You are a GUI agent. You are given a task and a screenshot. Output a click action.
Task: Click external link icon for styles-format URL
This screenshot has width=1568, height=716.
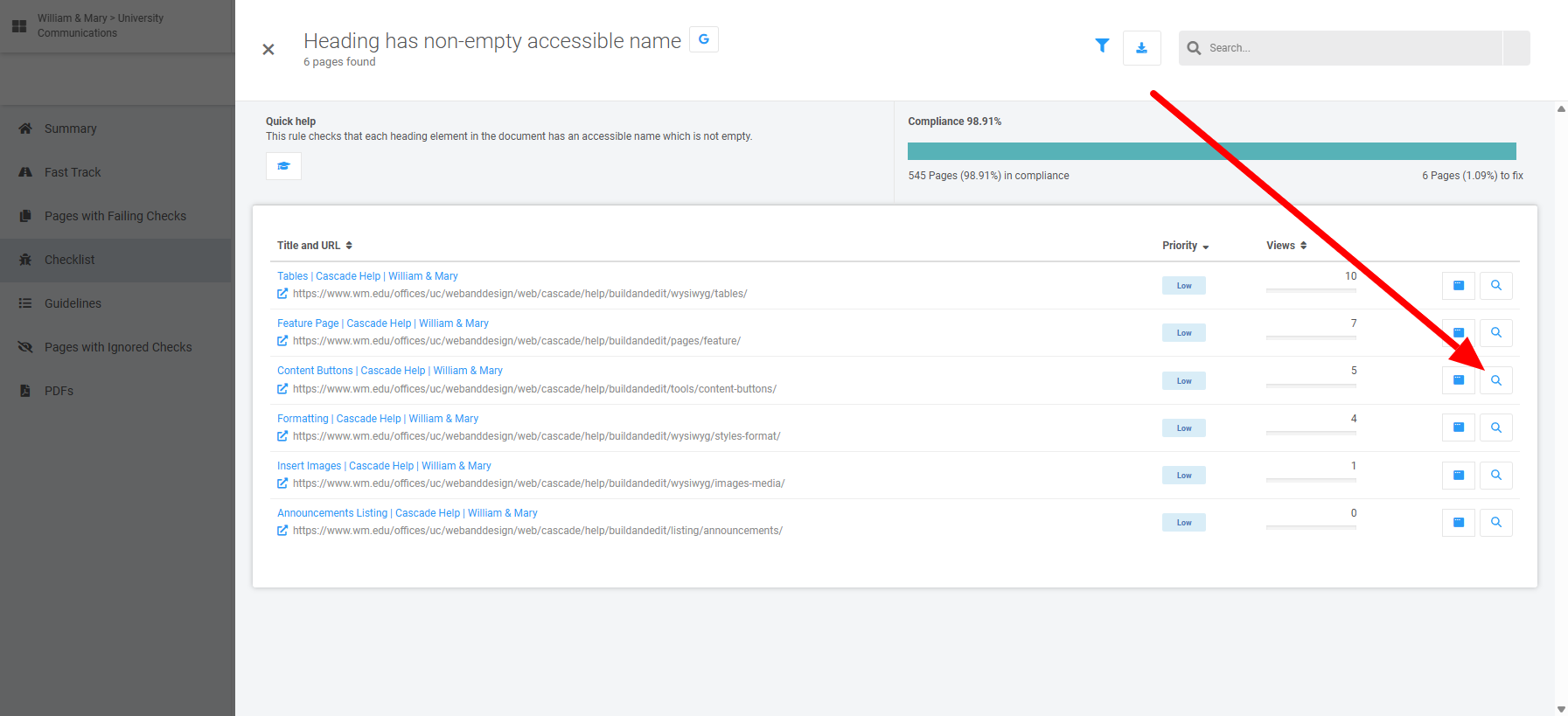[x=282, y=436]
